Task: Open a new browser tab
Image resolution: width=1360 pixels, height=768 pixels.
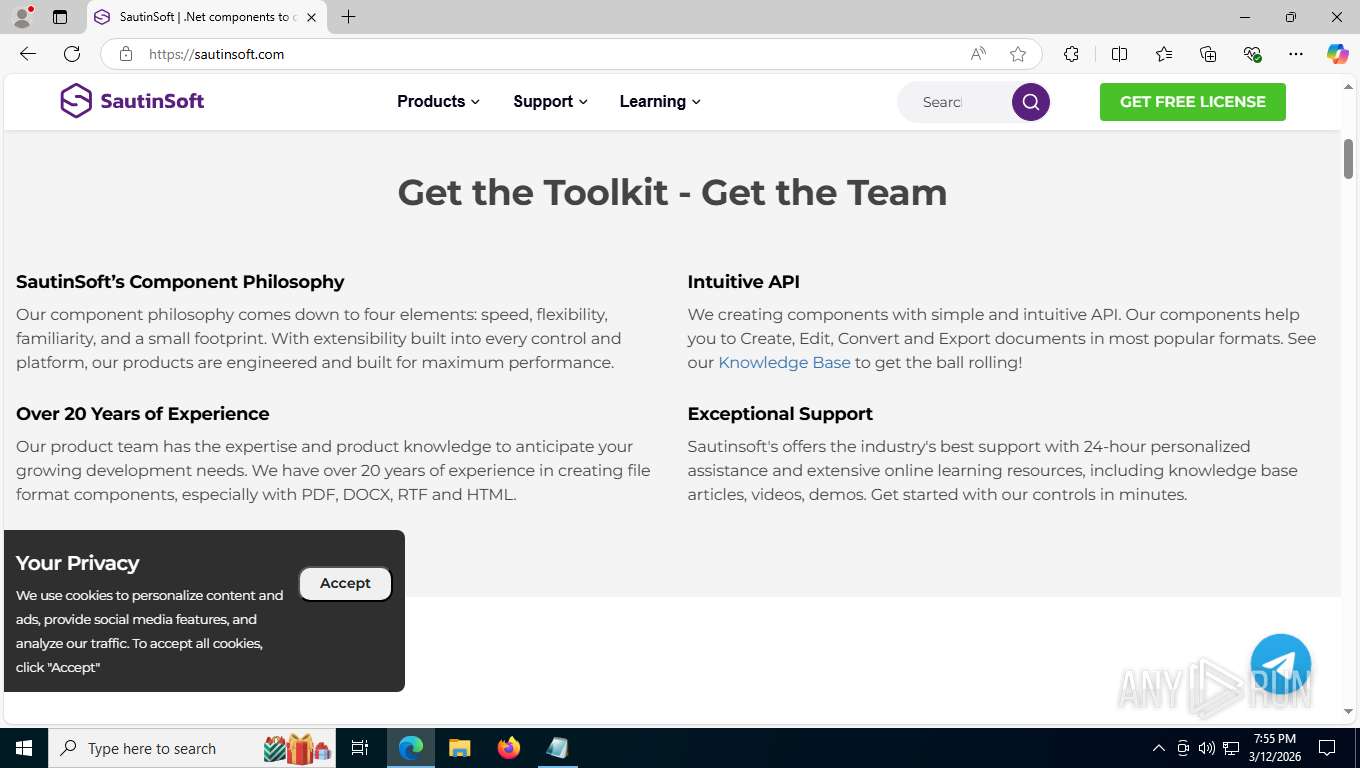Action: [348, 17]
